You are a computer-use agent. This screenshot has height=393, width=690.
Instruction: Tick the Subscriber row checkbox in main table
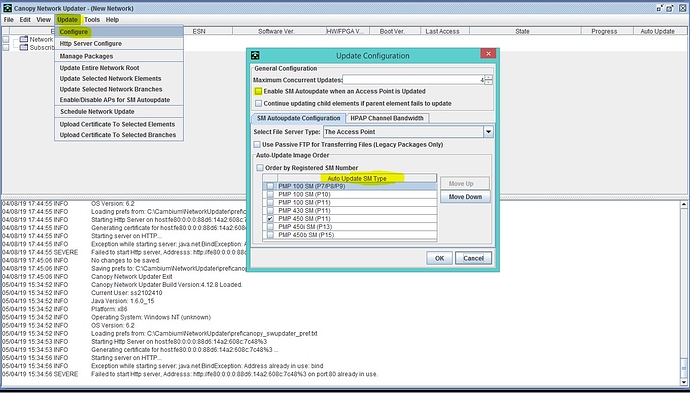[6, 48]
